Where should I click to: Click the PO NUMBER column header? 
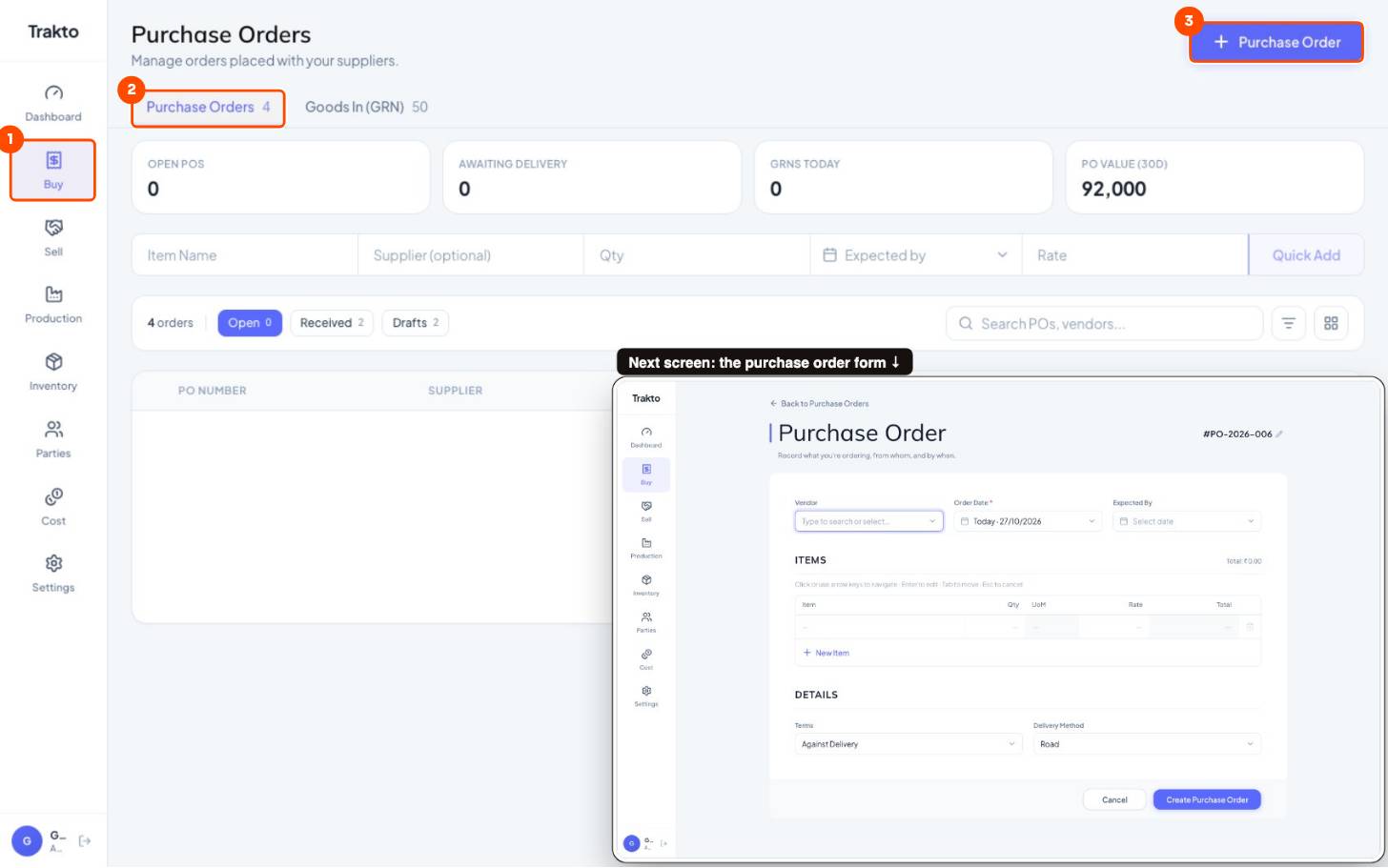213,391
